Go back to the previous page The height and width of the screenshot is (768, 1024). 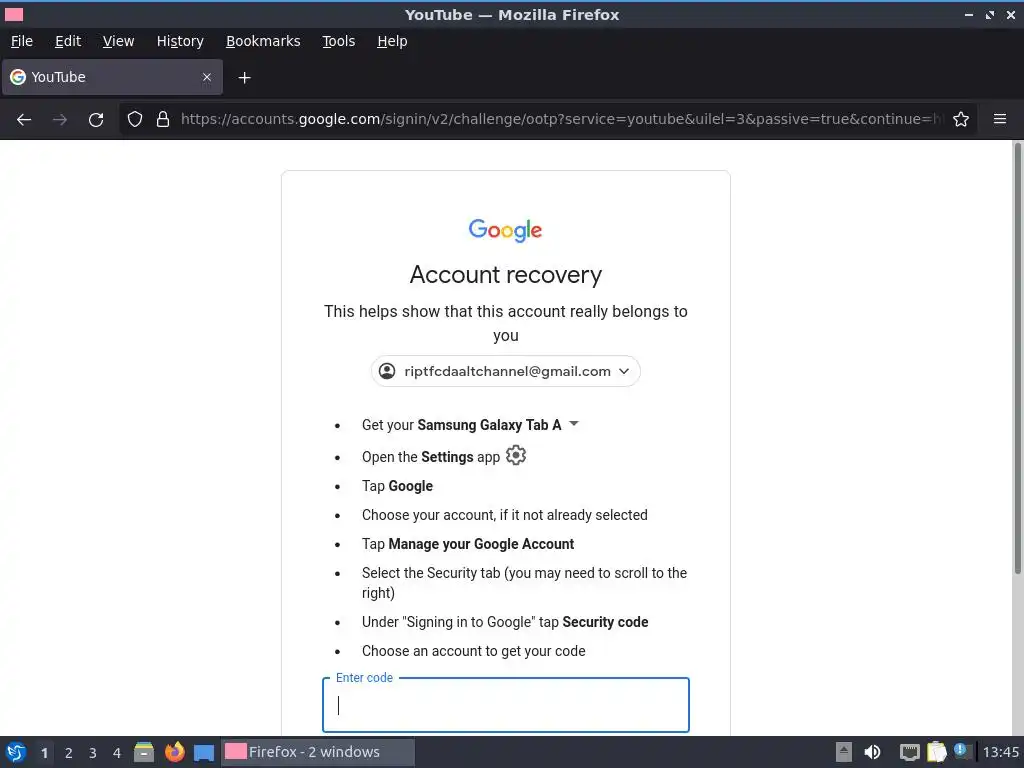24,120
